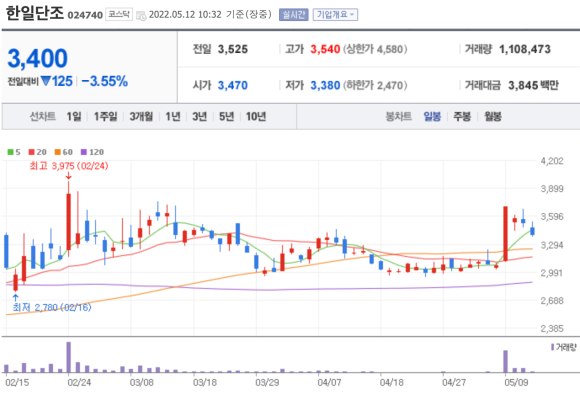Switch to 일봉 daily candle chart
This screenshot has width=580, height=395.
[x=432, y=117]
